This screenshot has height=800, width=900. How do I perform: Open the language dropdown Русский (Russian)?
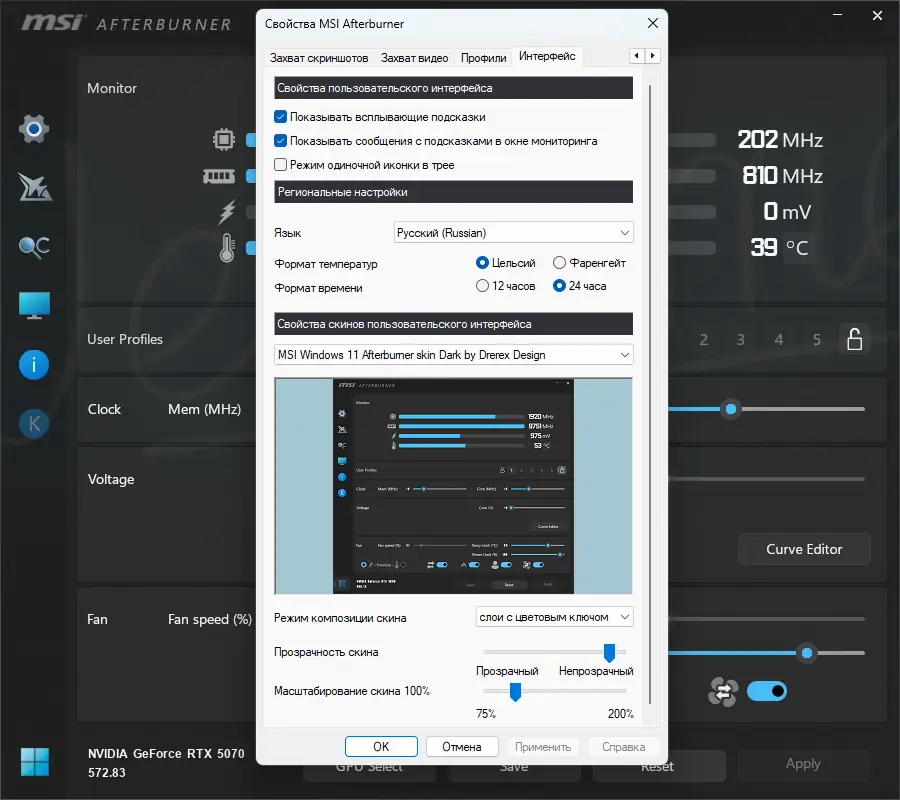click(514, 233)
